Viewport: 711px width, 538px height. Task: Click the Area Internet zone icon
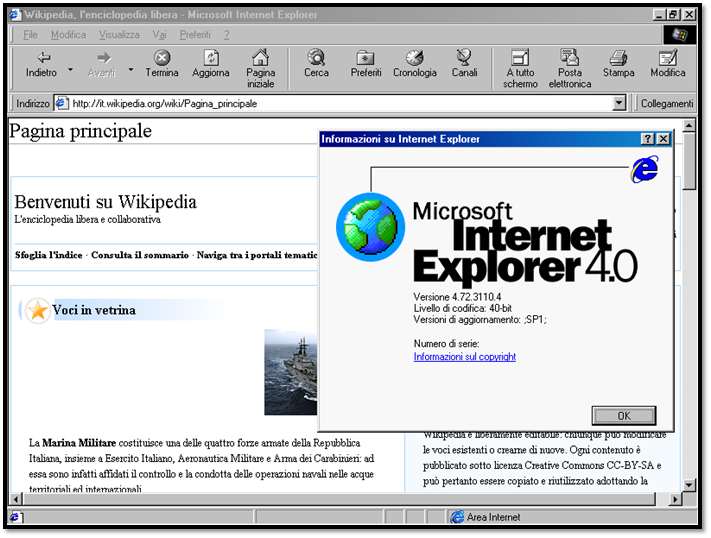(457, 517)
